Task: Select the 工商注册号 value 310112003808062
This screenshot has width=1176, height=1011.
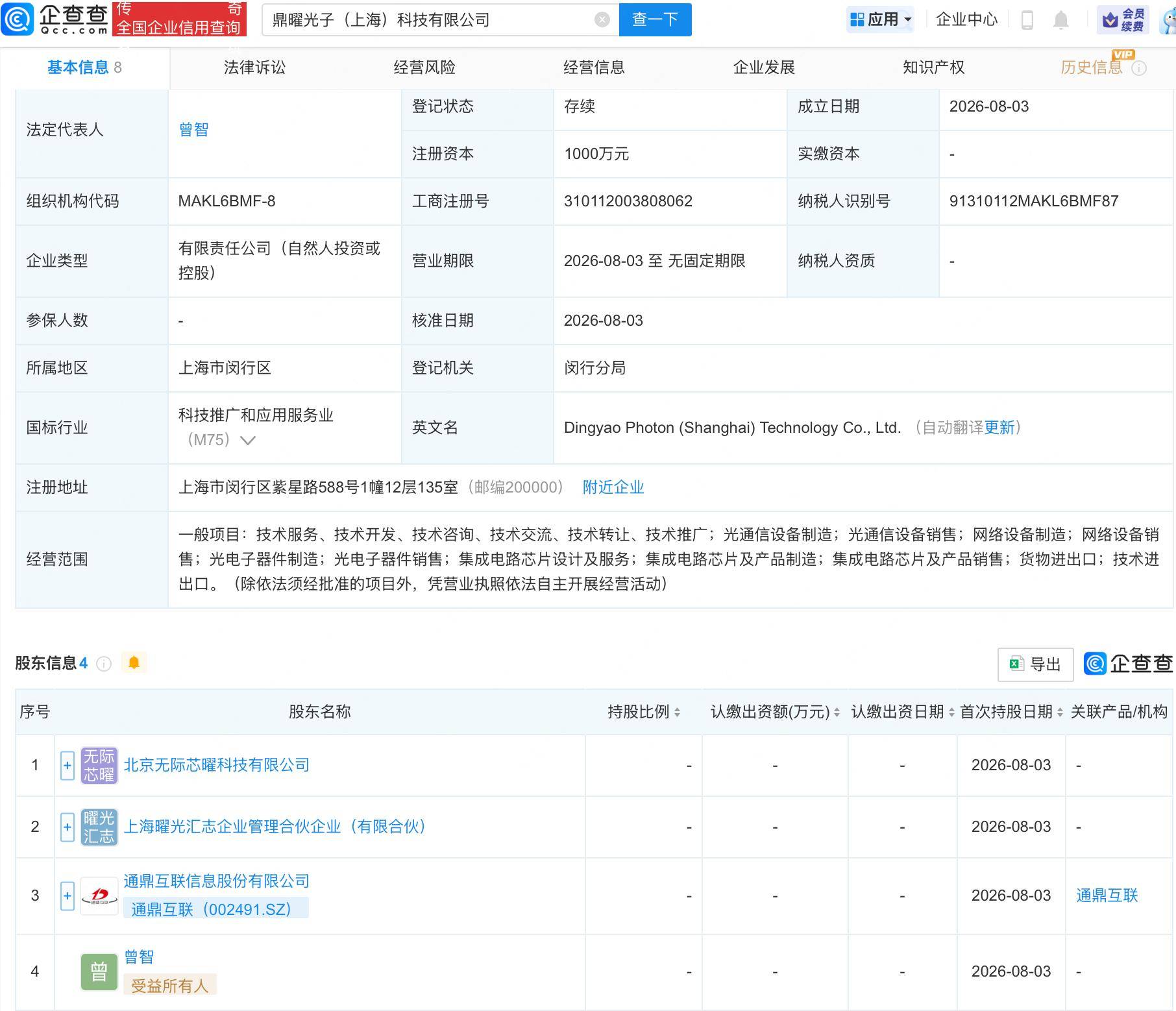Action: pyautogui.click(x=628, y=201)
